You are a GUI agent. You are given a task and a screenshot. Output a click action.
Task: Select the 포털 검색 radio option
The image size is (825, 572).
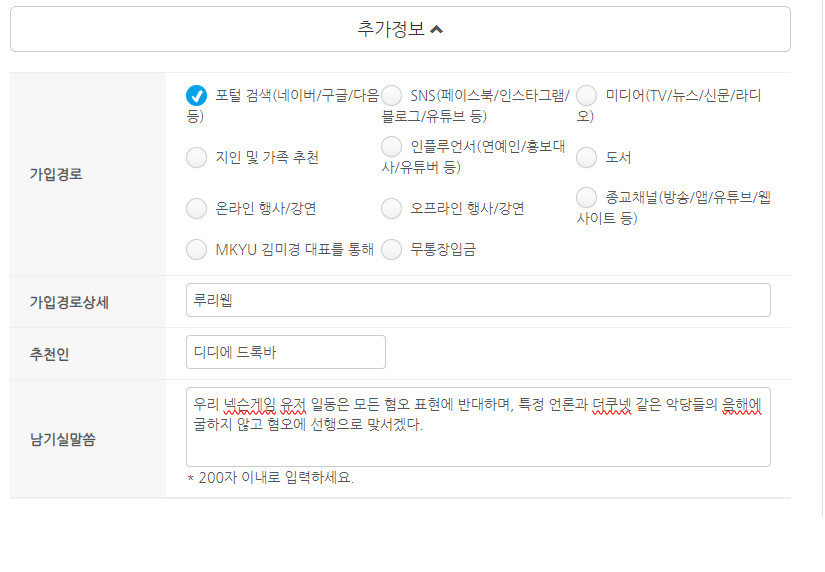pyautogui.click(x=196, y=96)
